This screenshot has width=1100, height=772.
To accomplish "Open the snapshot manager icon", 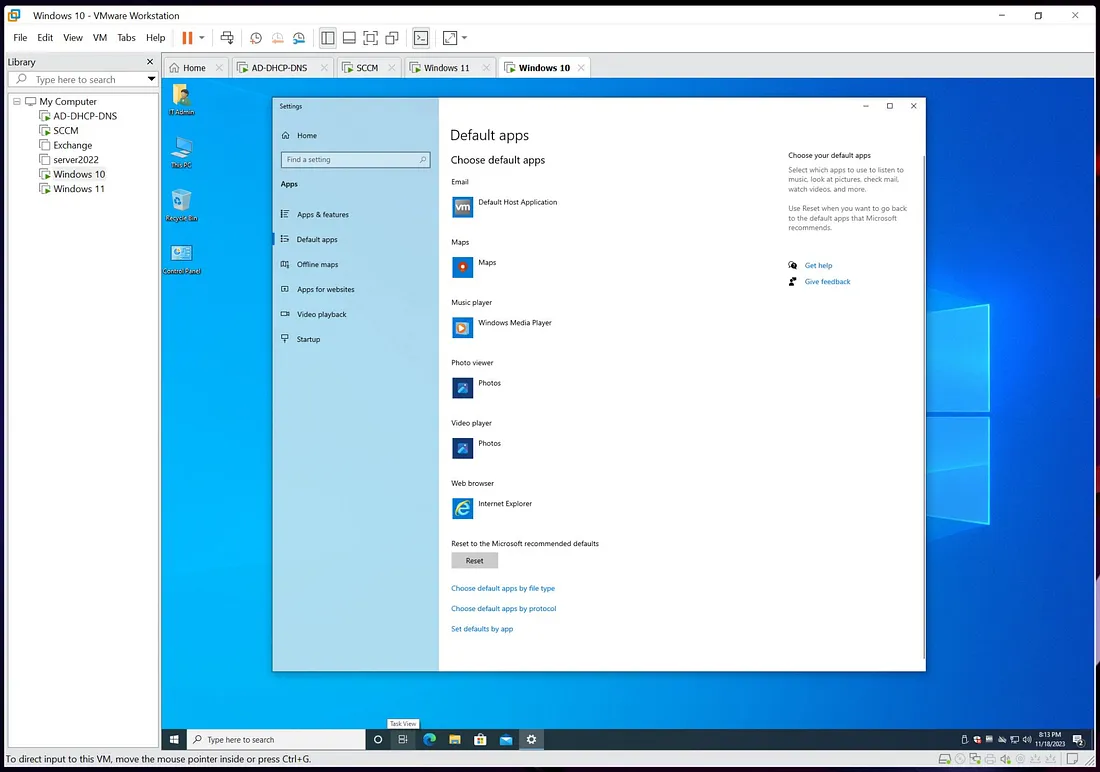I will [299, 38].
